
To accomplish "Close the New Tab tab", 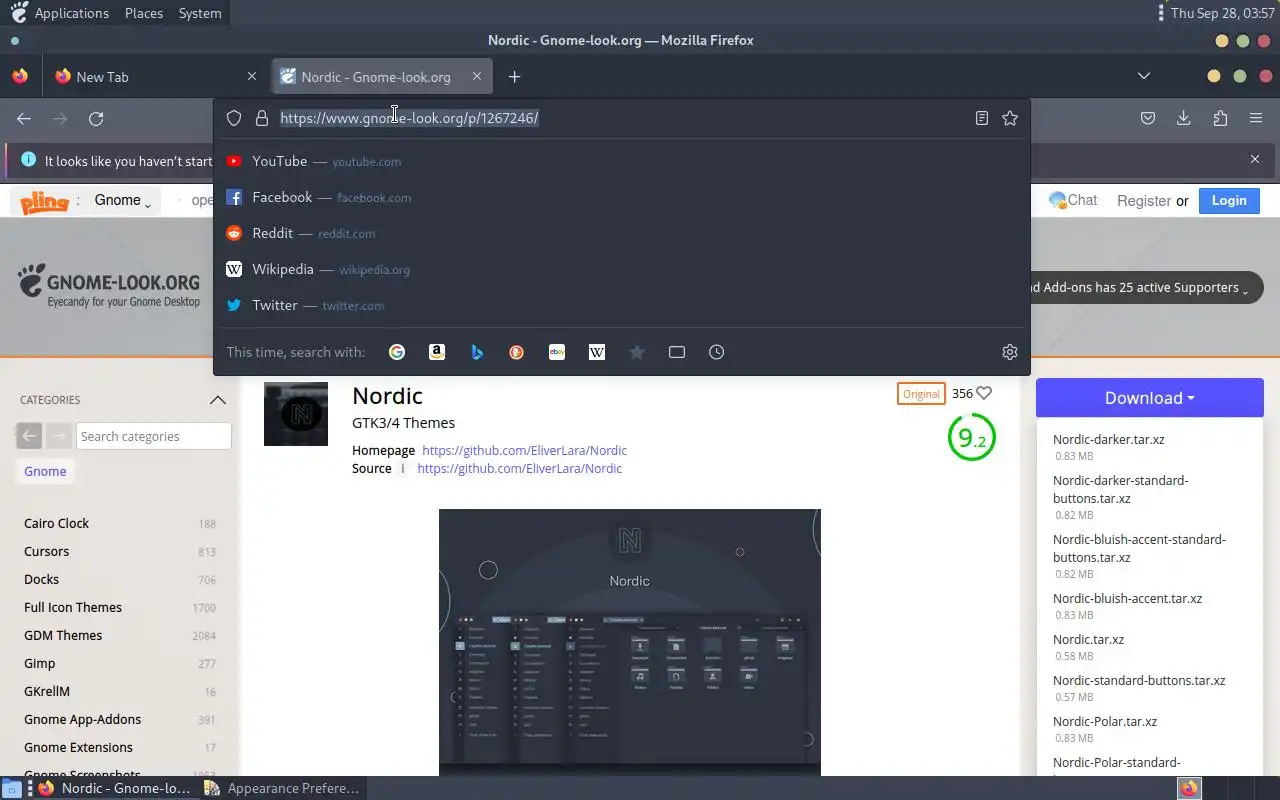I will 252,76.
